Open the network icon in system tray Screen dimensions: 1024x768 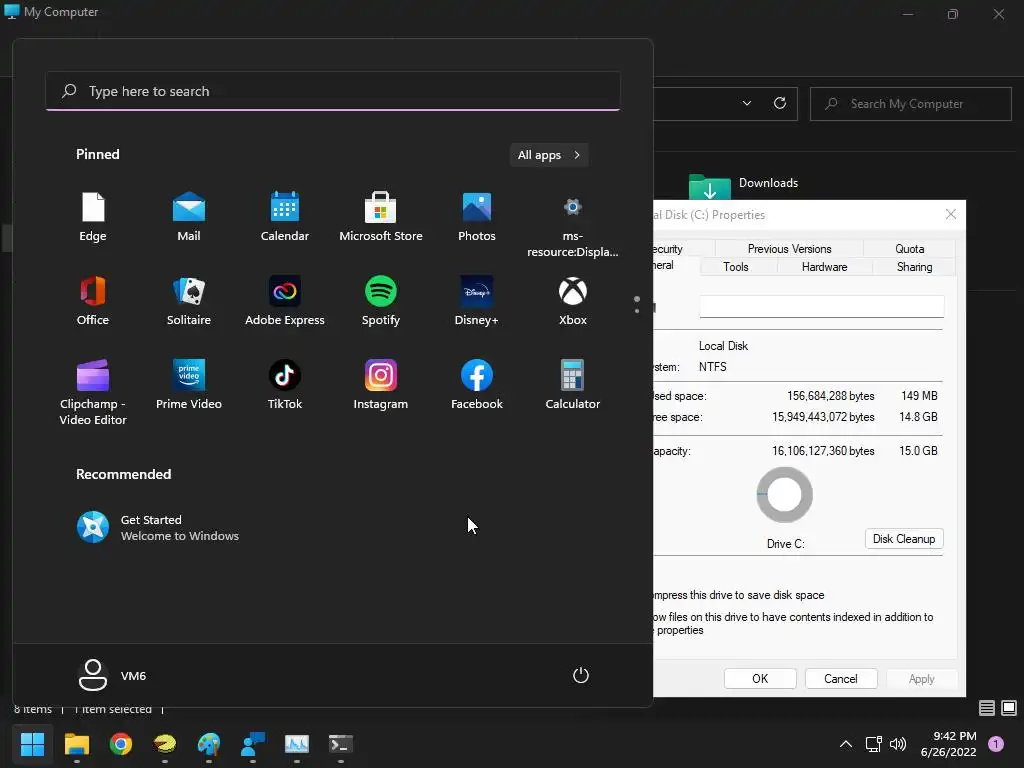(x=873, y=744)
